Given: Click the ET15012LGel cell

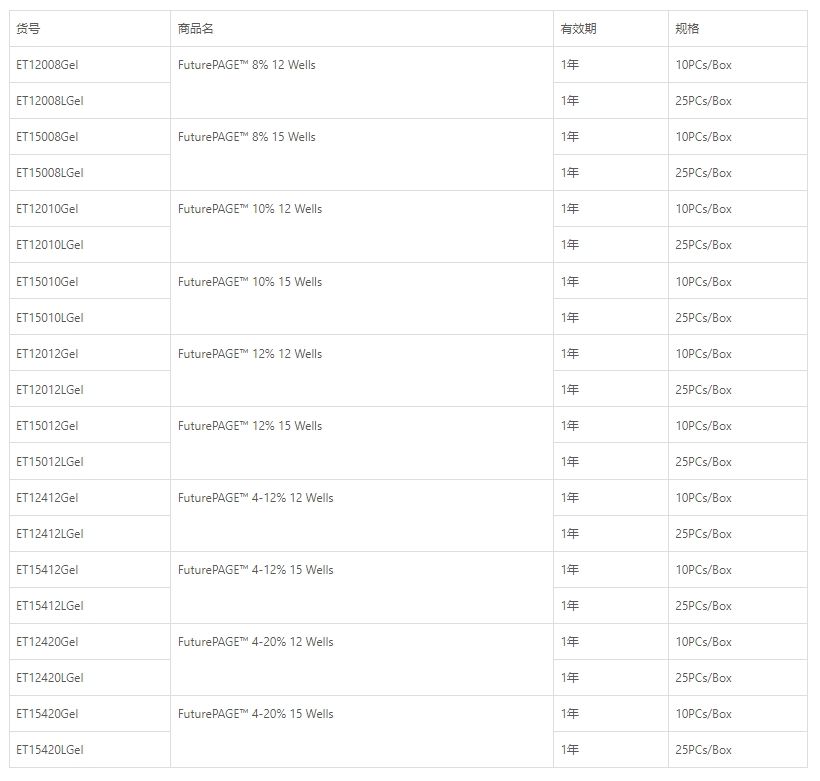Looking at the screenshot, I should click(50, 462).
